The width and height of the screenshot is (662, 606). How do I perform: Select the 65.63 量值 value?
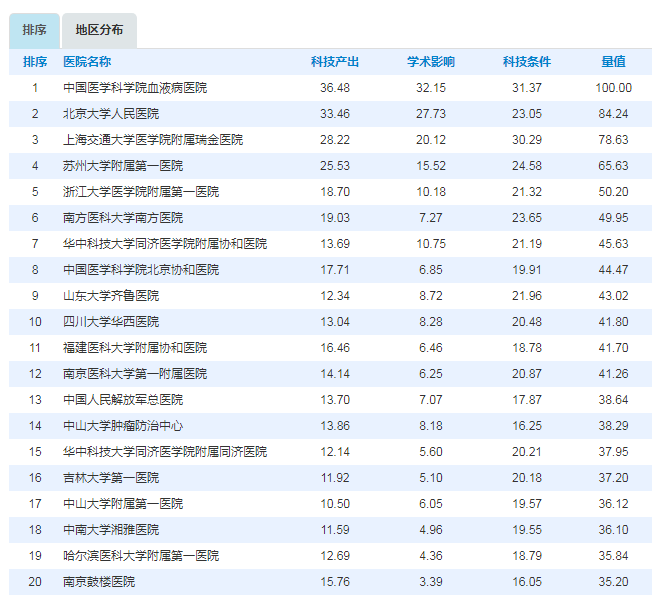(613, 166)
